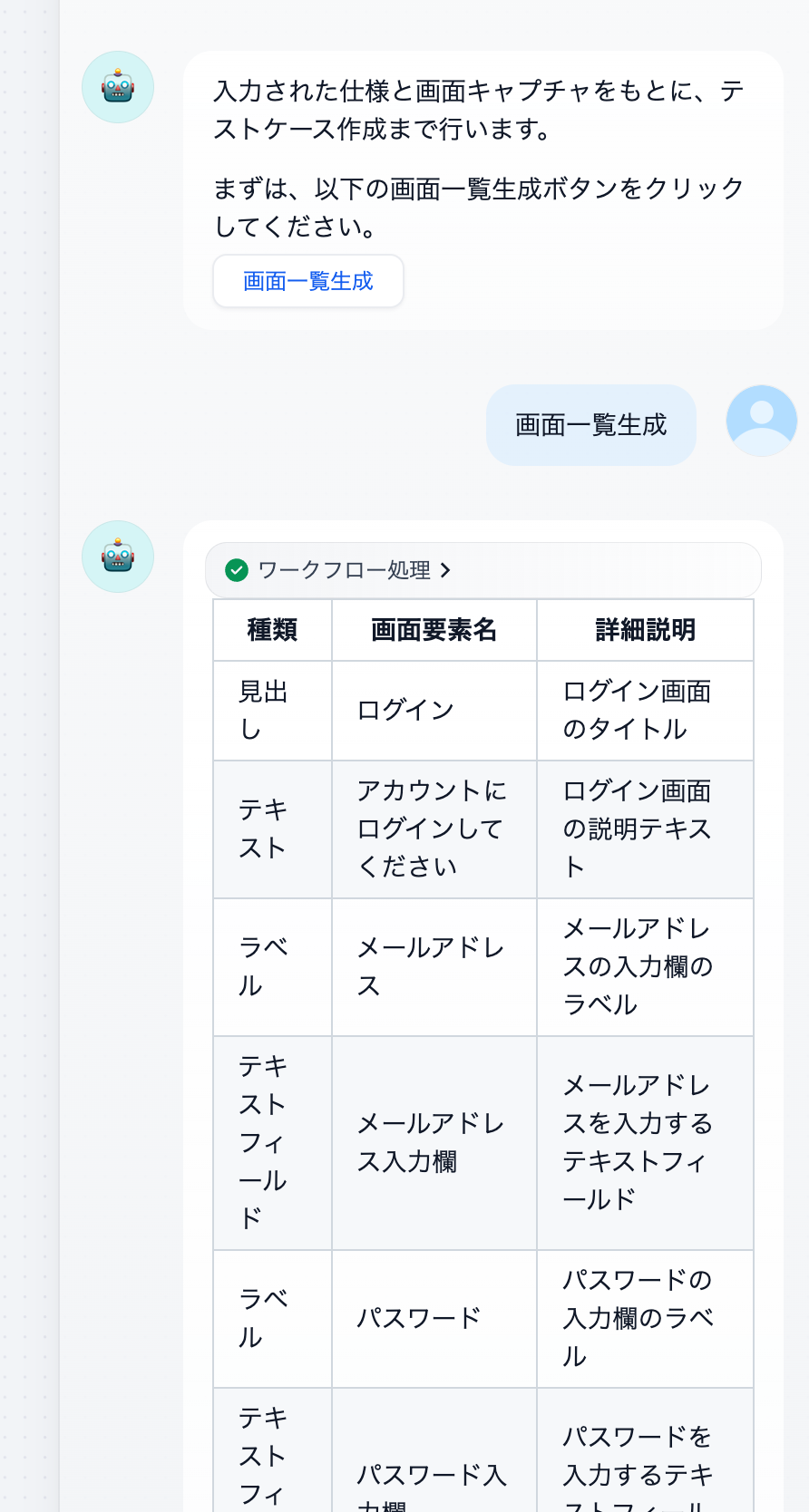809x1512 pixels.
Task: Select the 画面要素名 column header
Action: click(434, 630)
